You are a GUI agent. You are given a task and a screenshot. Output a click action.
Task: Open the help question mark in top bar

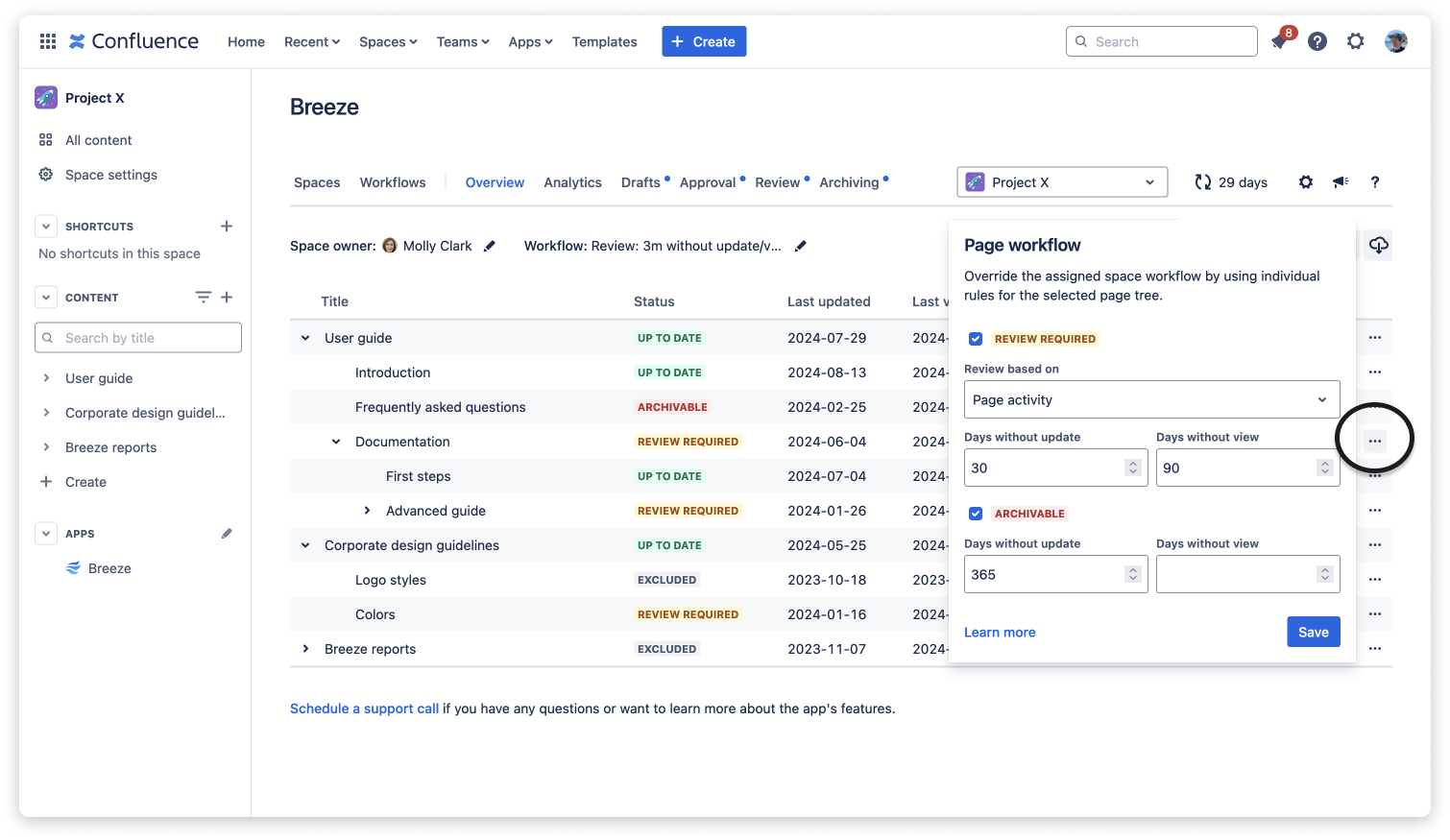[1317, 41]
